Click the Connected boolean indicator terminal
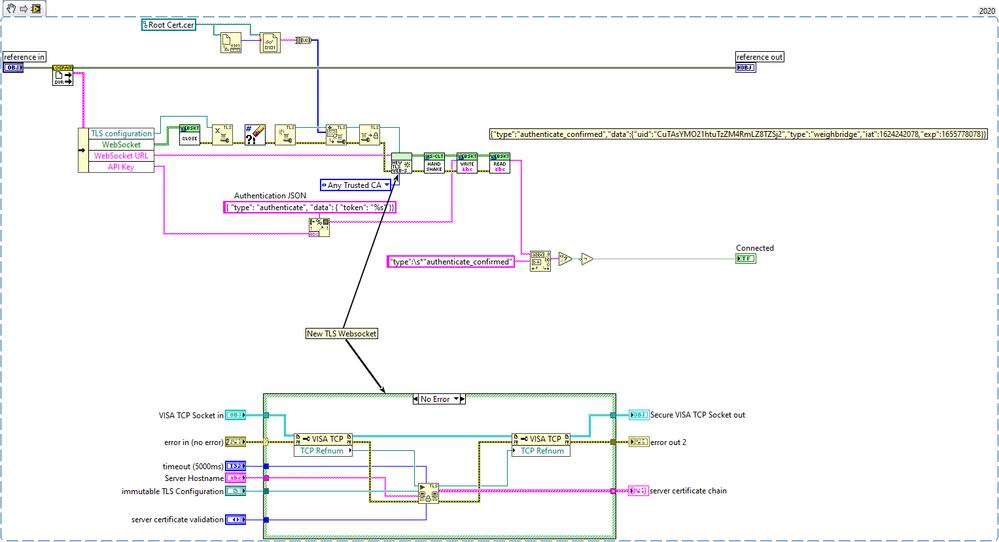This screenshot has width=999, height=542. (745, 259)
